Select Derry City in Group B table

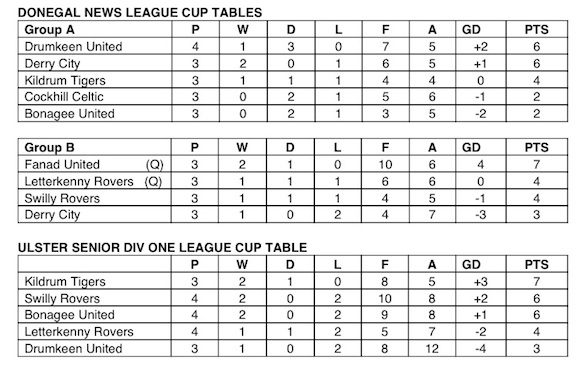coord(52,215)
